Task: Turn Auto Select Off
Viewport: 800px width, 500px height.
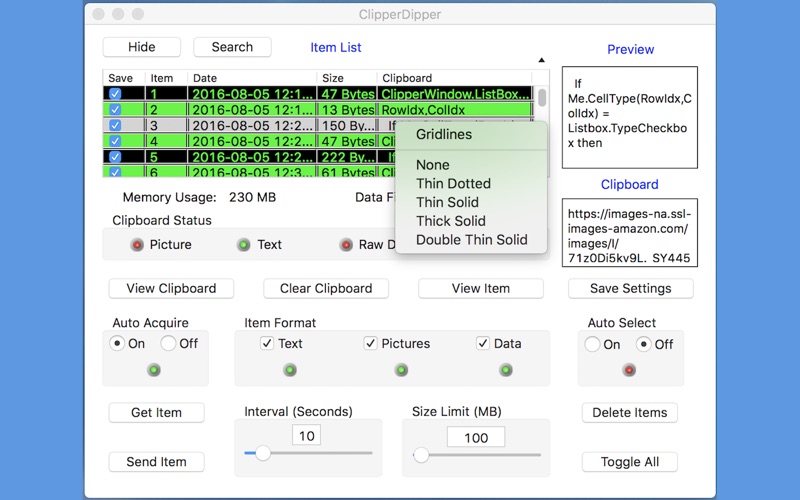Action: (x=643, y=344)
